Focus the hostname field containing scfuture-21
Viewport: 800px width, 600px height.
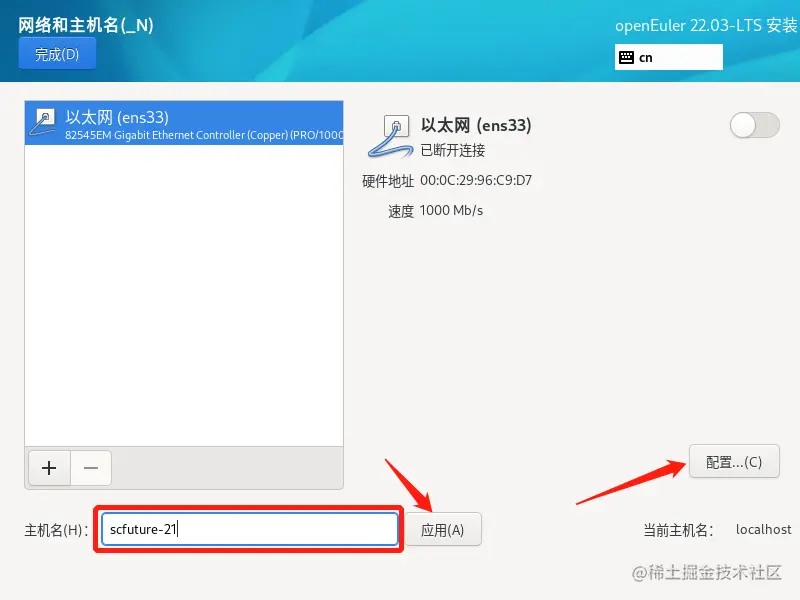[x=249, y=529]
